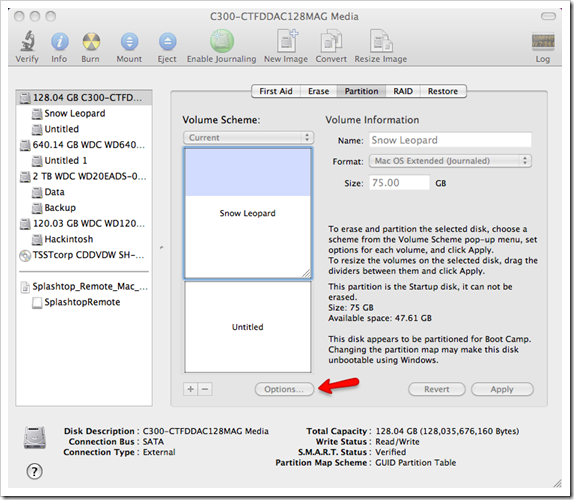
Task: Select the Splashtop_Remote_Mac disk image
Action: 84,287
